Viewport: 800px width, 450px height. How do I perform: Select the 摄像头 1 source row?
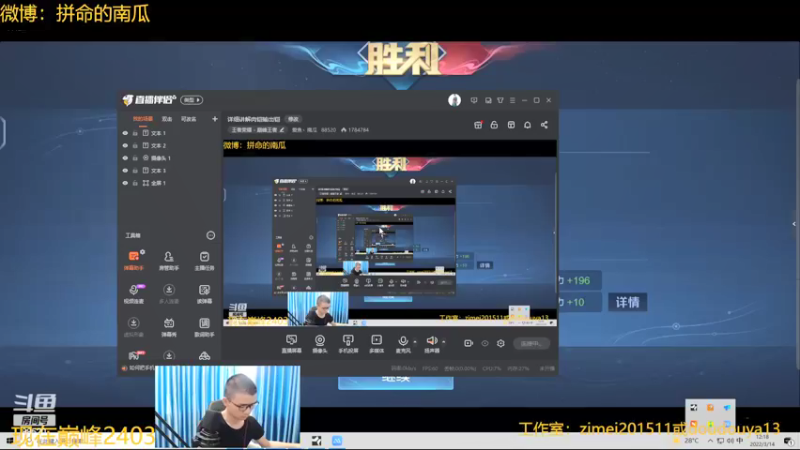[170, 158]
